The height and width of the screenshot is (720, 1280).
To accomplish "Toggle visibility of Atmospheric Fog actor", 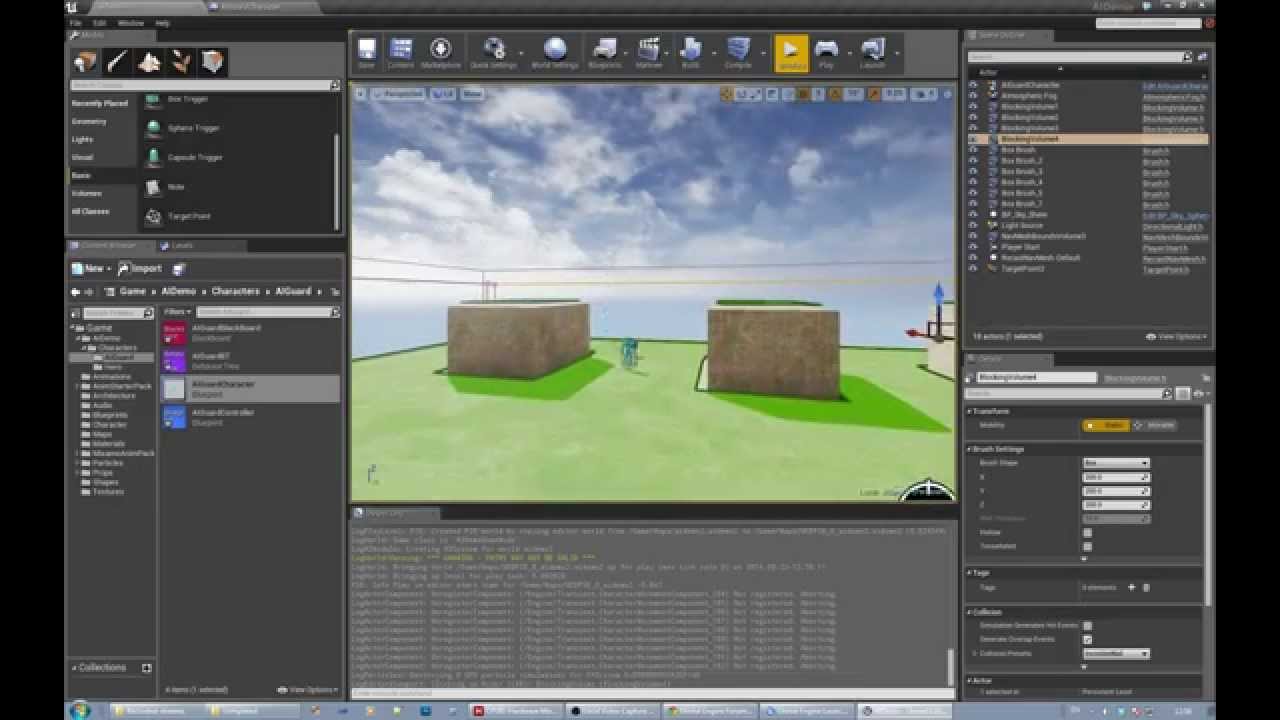I will pyautogui.click(x=973, y=96).
